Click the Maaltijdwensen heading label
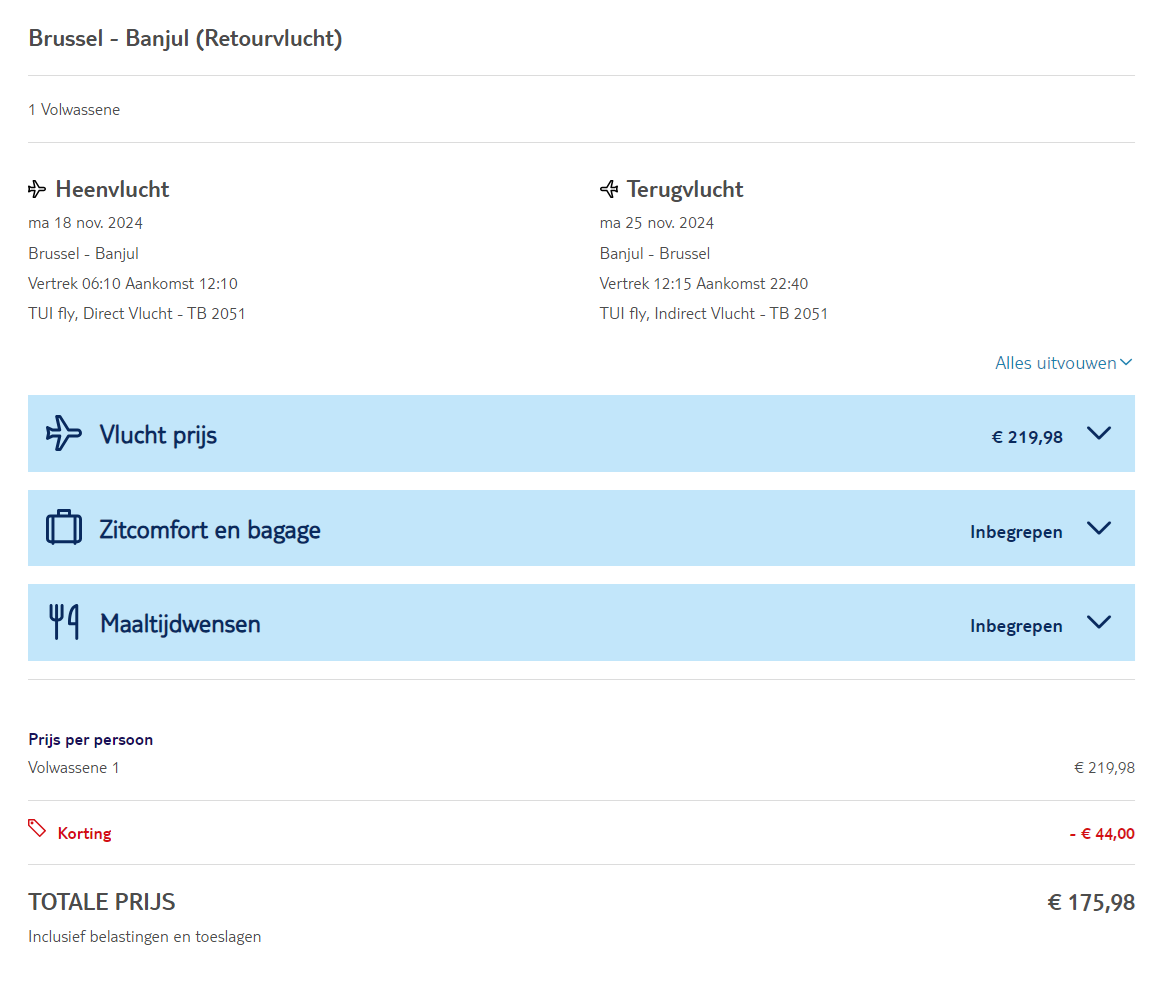1164x981 pixels. [x=180, y=624]
